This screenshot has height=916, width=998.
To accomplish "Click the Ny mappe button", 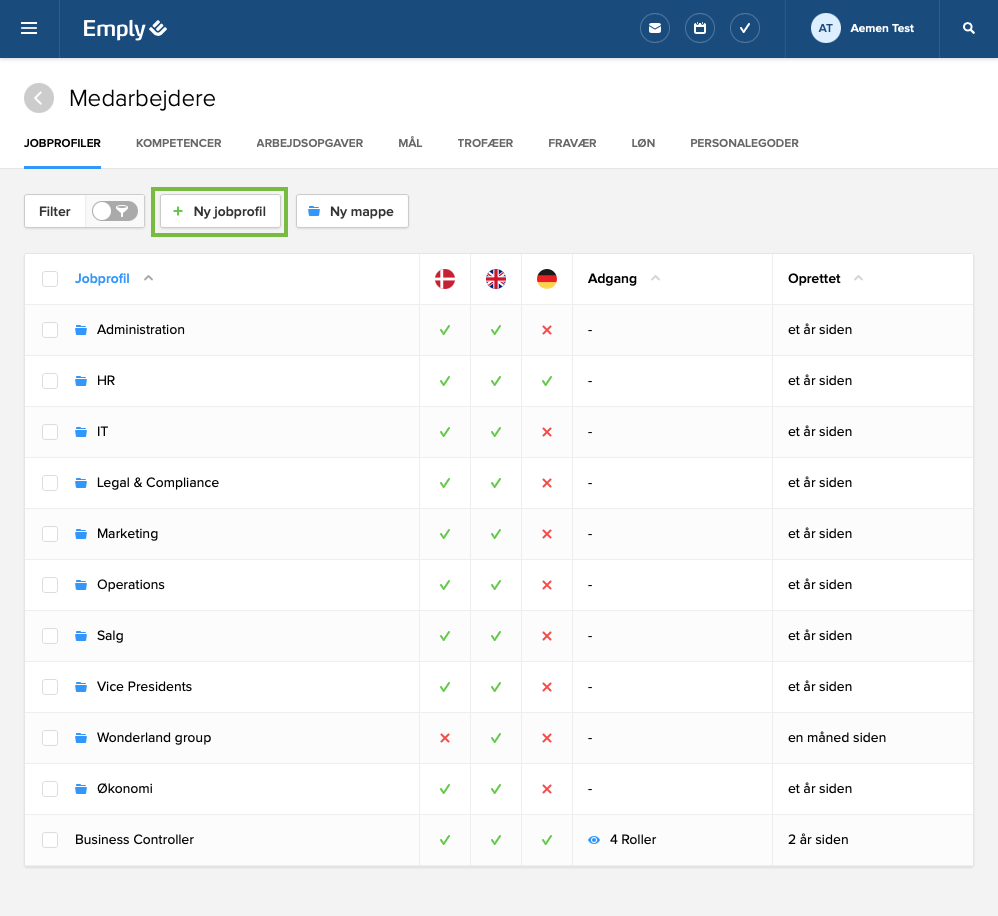I will point(352,211).
